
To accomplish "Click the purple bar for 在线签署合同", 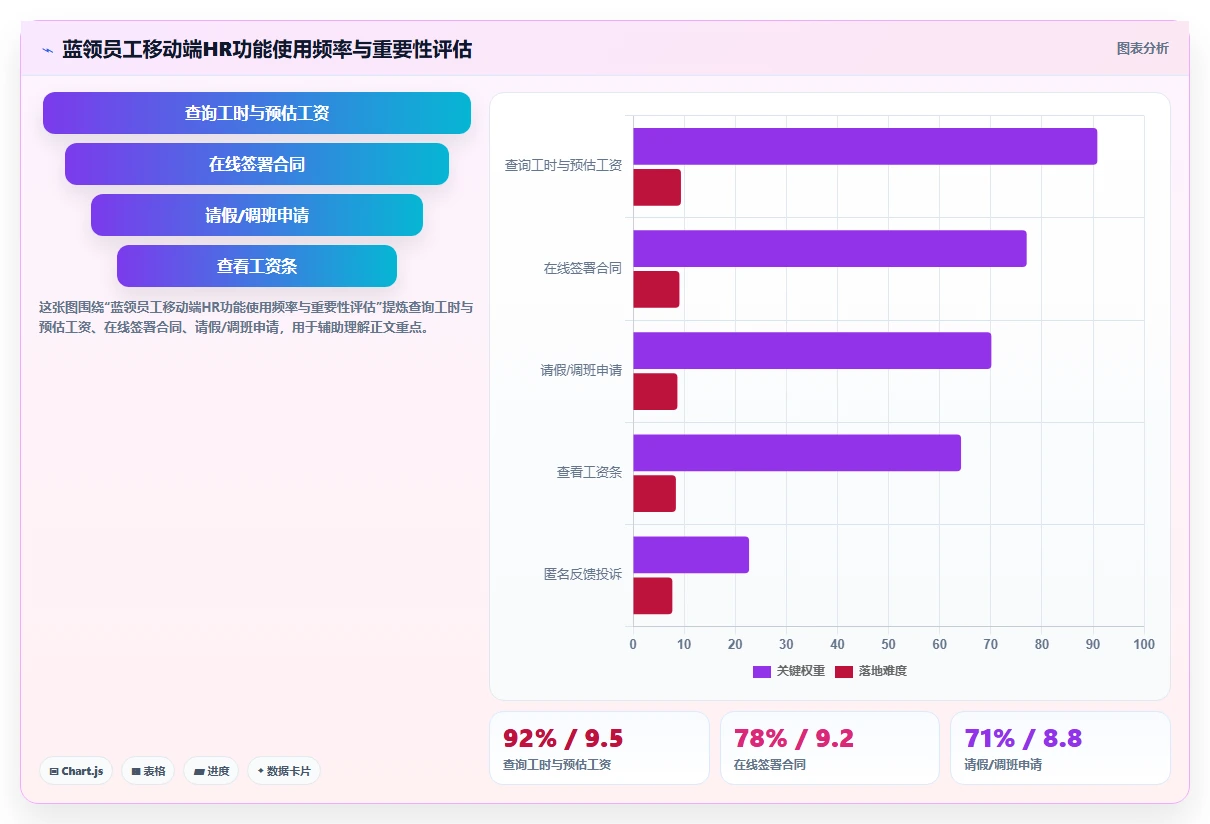I will pyautogui.click(x=829, y=248).
